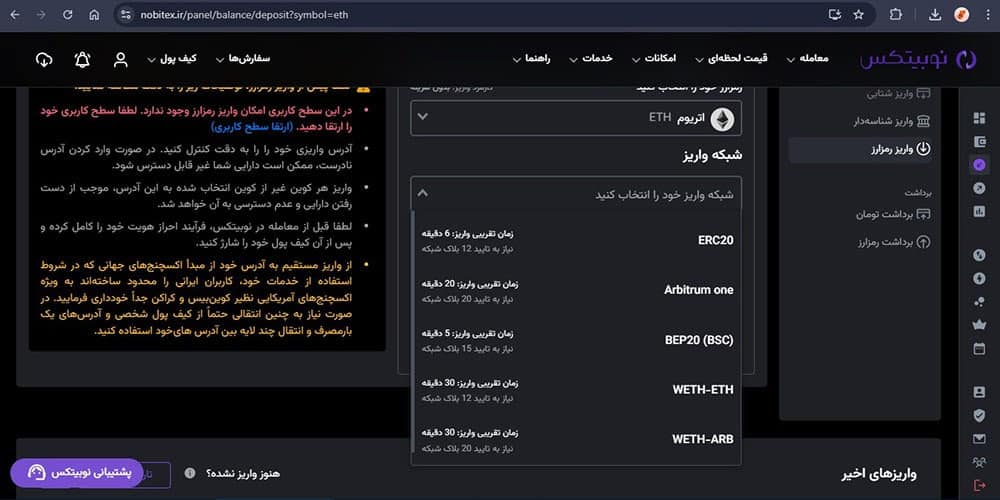Follow the ارتقا سطح کاربری link
Screen dimensions: 1000x500
click(251, 126)
